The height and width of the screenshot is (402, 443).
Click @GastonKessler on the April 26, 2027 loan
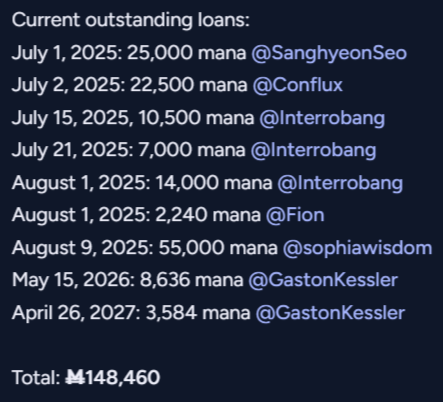tap(330, 313)
